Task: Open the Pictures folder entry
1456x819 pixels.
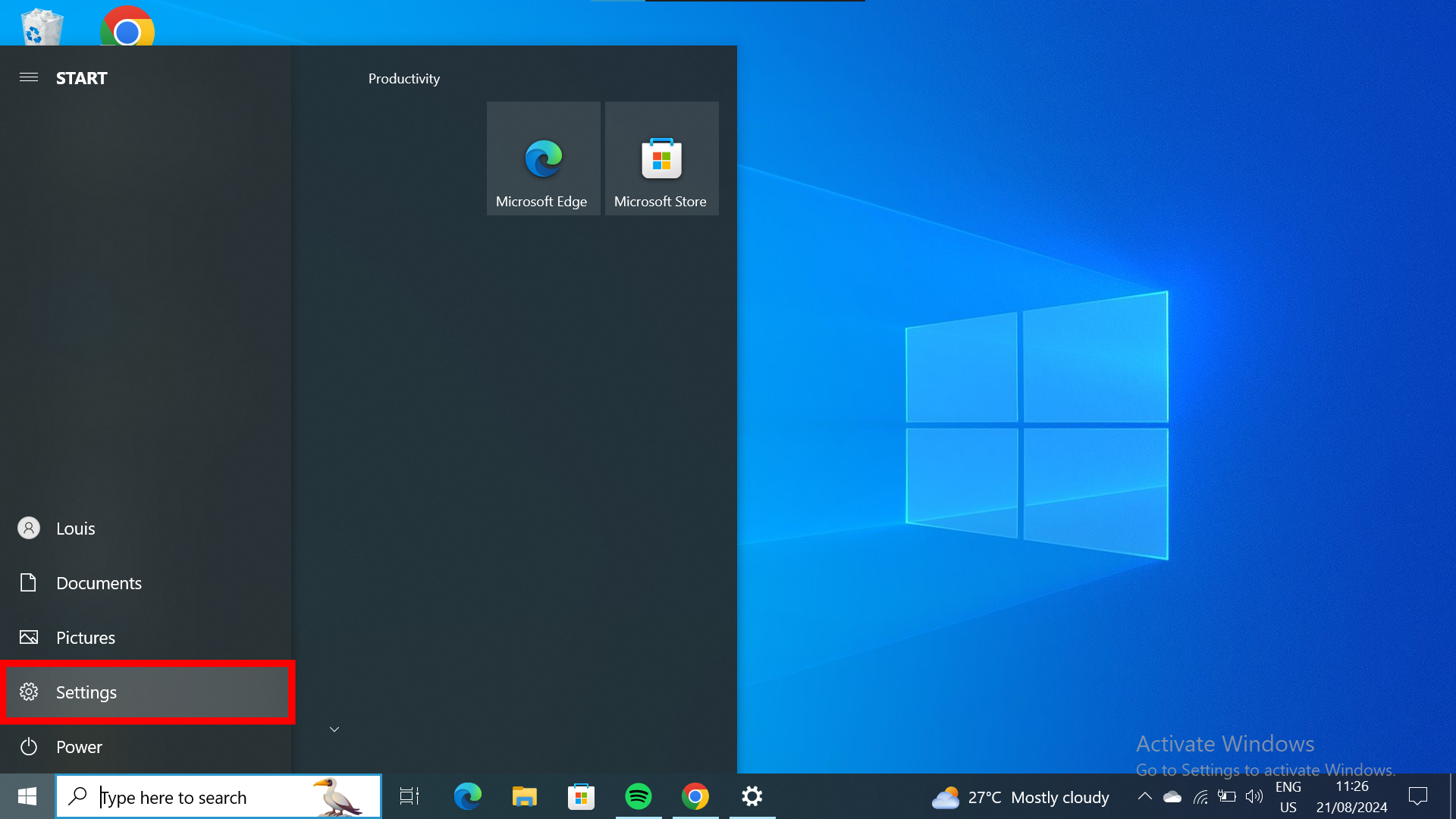Action: (x=86, y=637)
